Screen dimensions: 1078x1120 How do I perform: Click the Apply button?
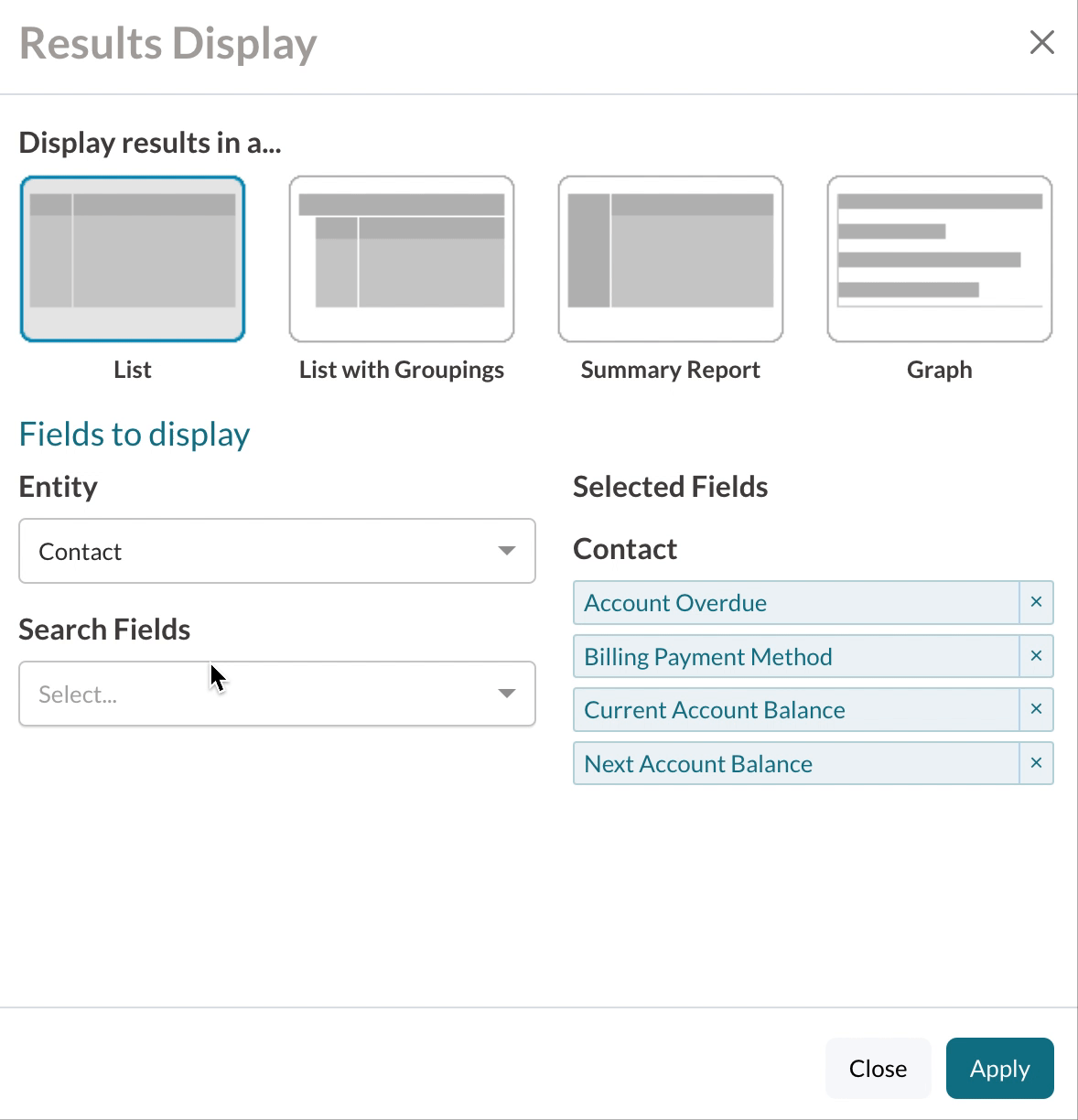coord(999,1068)
